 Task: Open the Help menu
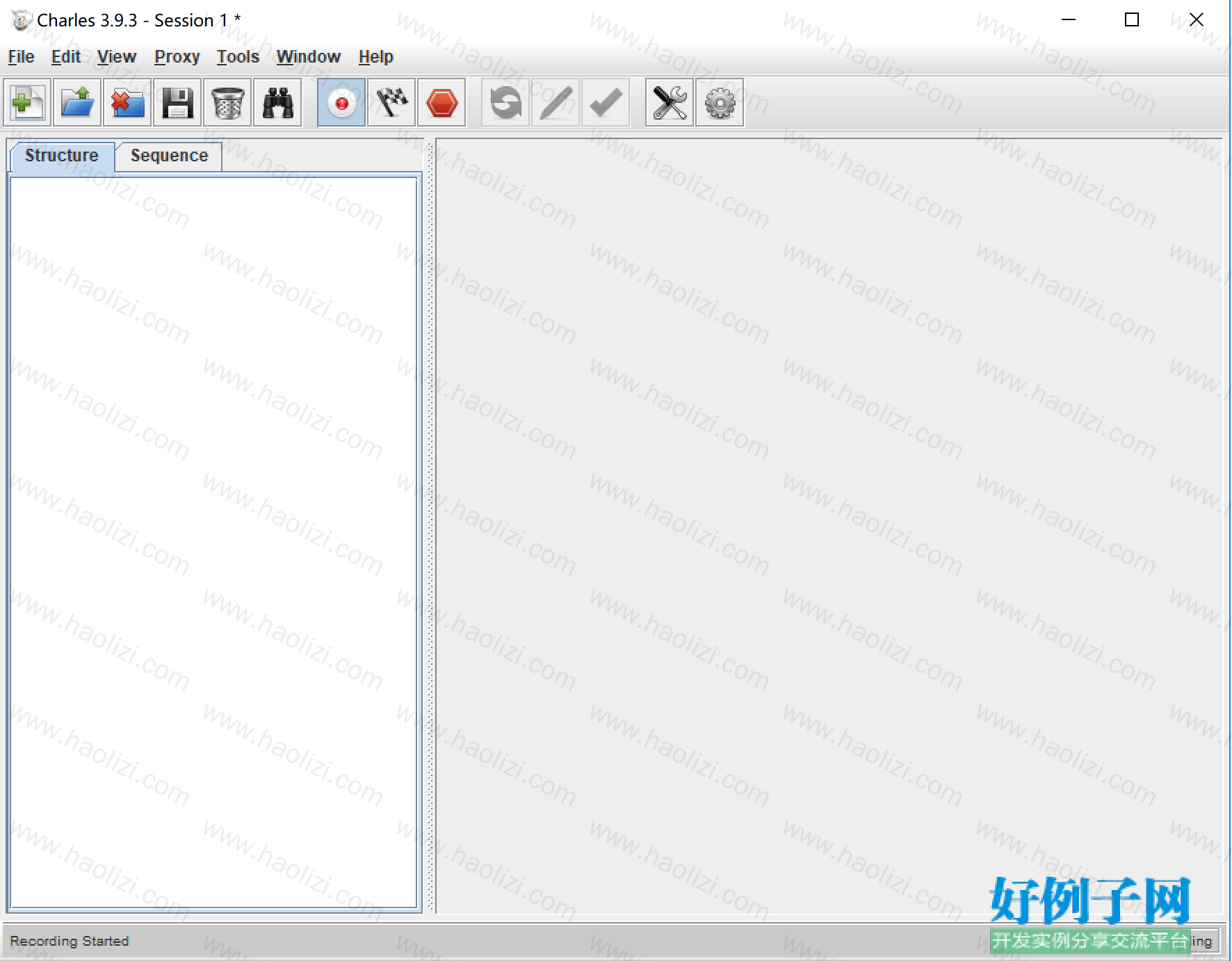(x=376, y=56)
